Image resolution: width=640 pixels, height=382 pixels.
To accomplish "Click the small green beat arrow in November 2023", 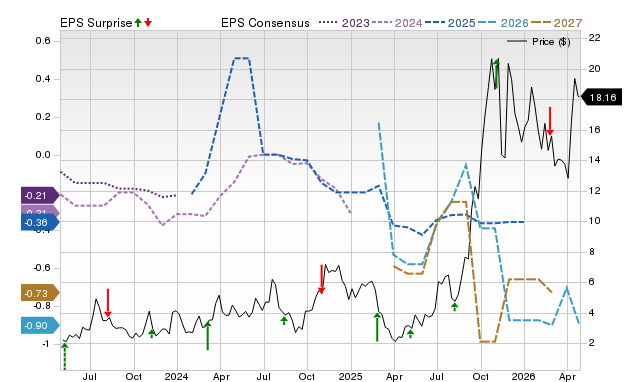I will click(x=152, y=333).
